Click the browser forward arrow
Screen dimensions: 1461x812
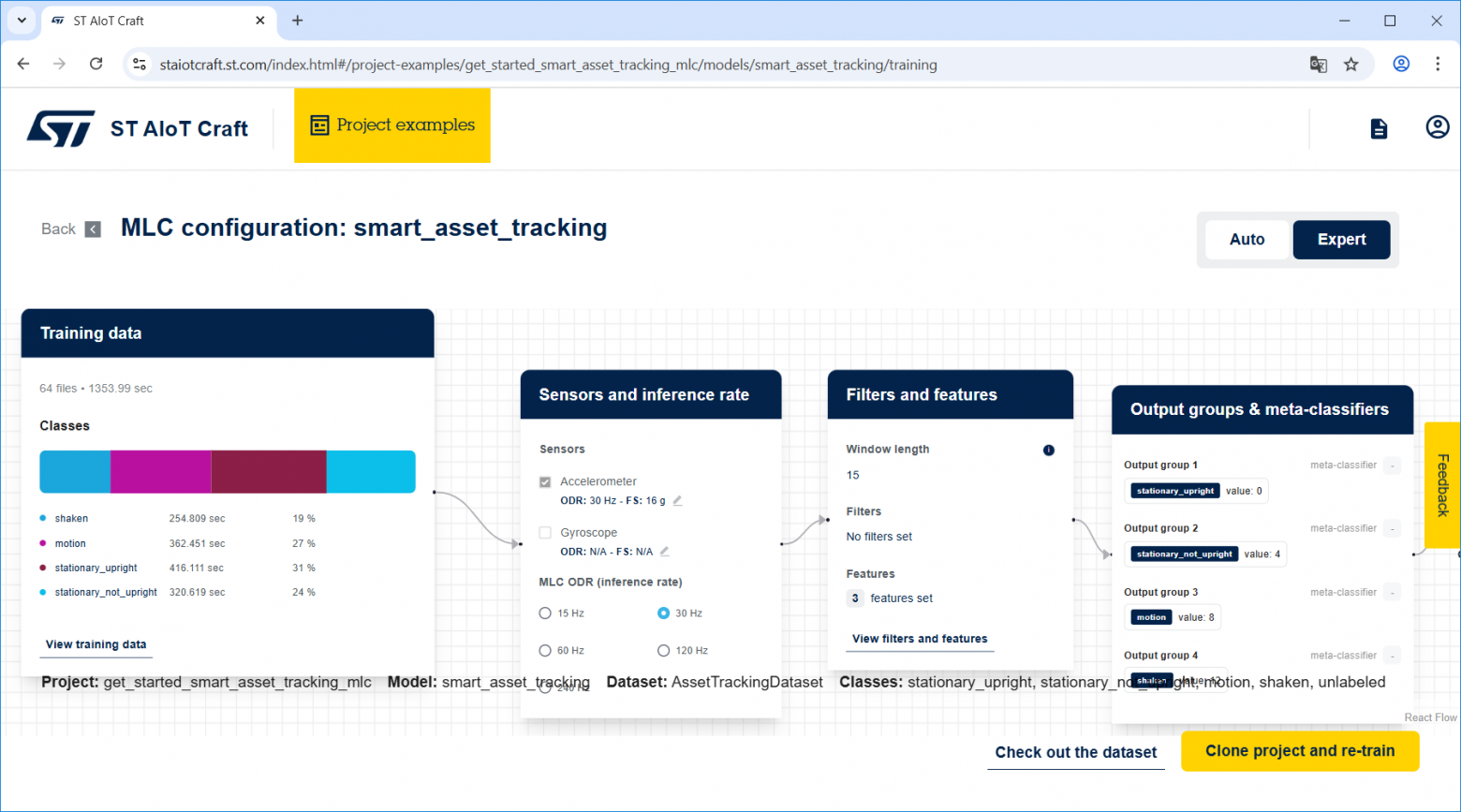pyautogui.click(x=59, y=64)
